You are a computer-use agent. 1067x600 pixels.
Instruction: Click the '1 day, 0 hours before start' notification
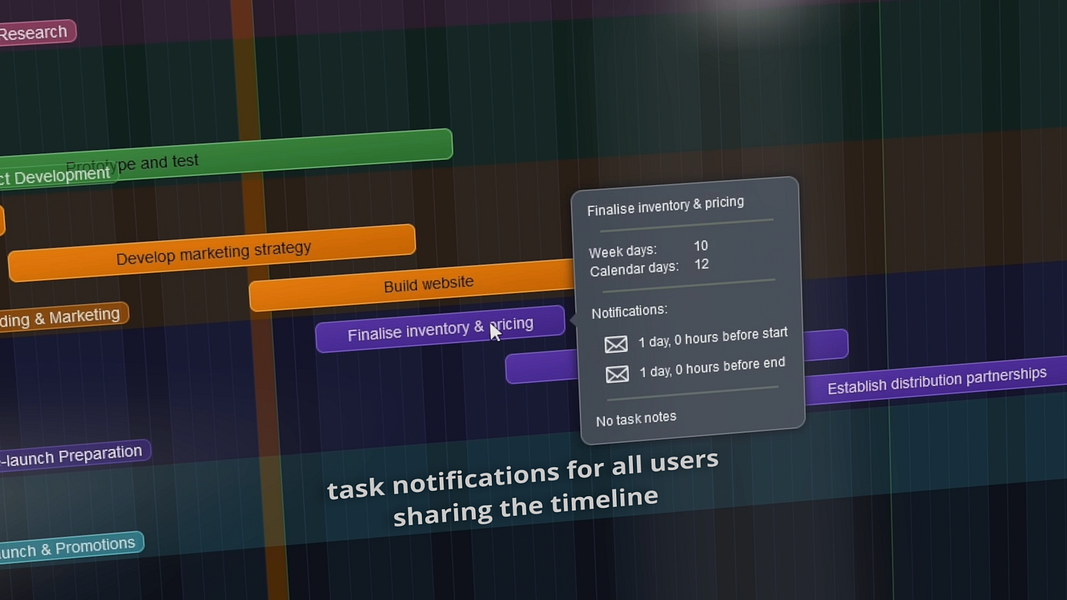(x=712, y=337)
